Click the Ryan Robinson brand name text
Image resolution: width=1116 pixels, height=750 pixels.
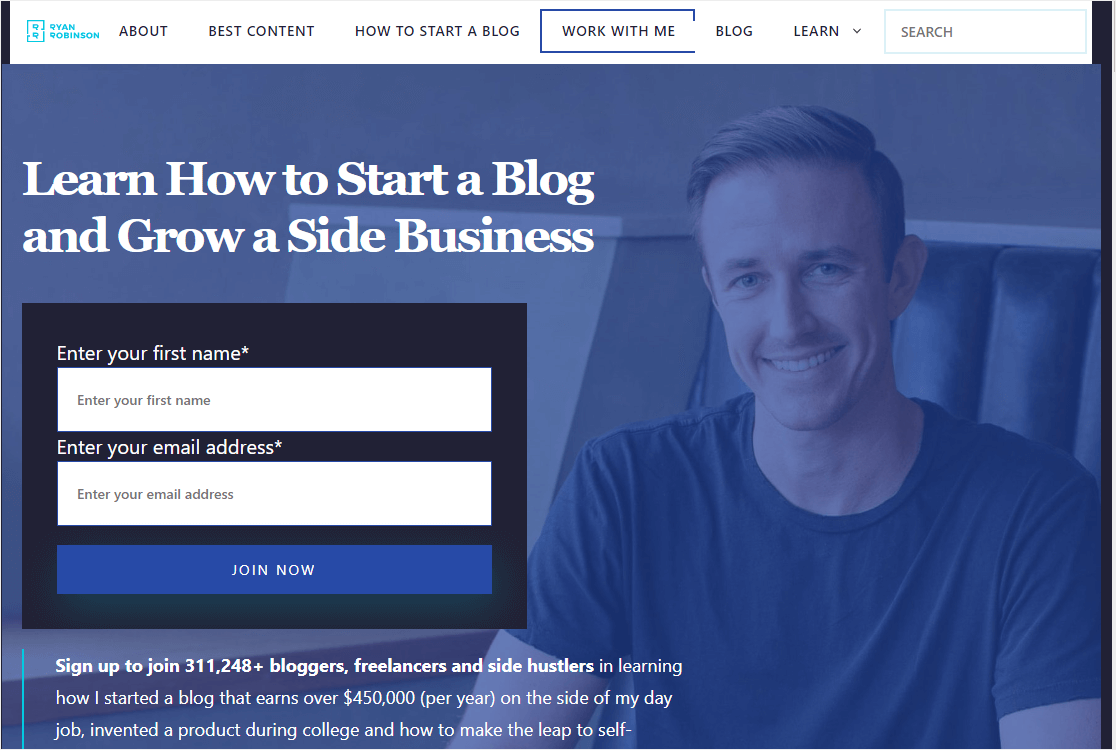[74, 31]
